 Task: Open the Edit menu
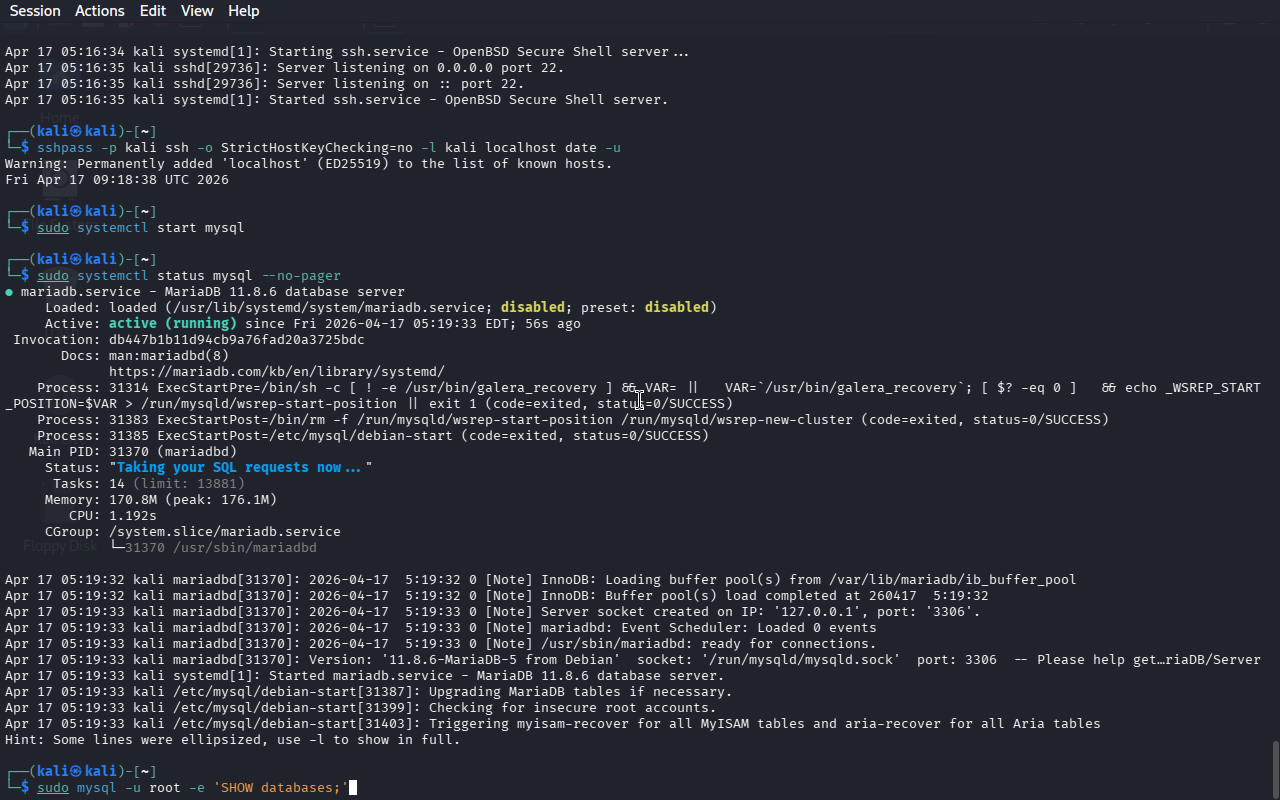[x=153, y=11]
